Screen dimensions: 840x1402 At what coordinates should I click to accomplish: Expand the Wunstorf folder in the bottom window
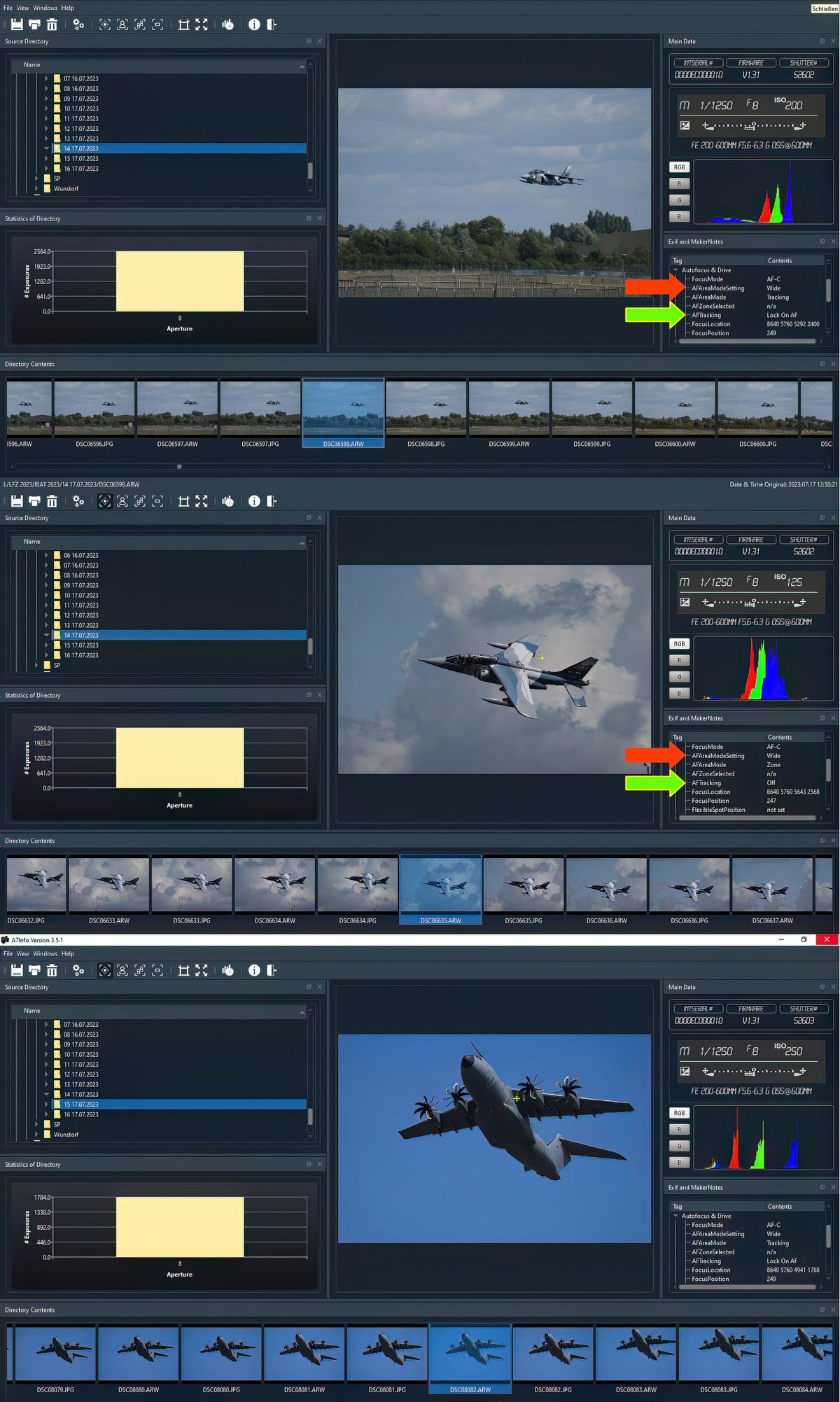tap(37, 1135)
